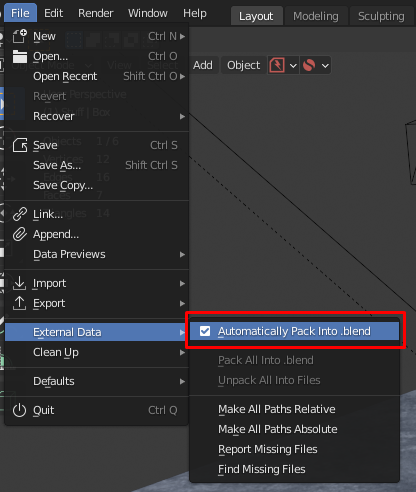Click the Quit power icon
416x492 pixels.
coord(19,410)
